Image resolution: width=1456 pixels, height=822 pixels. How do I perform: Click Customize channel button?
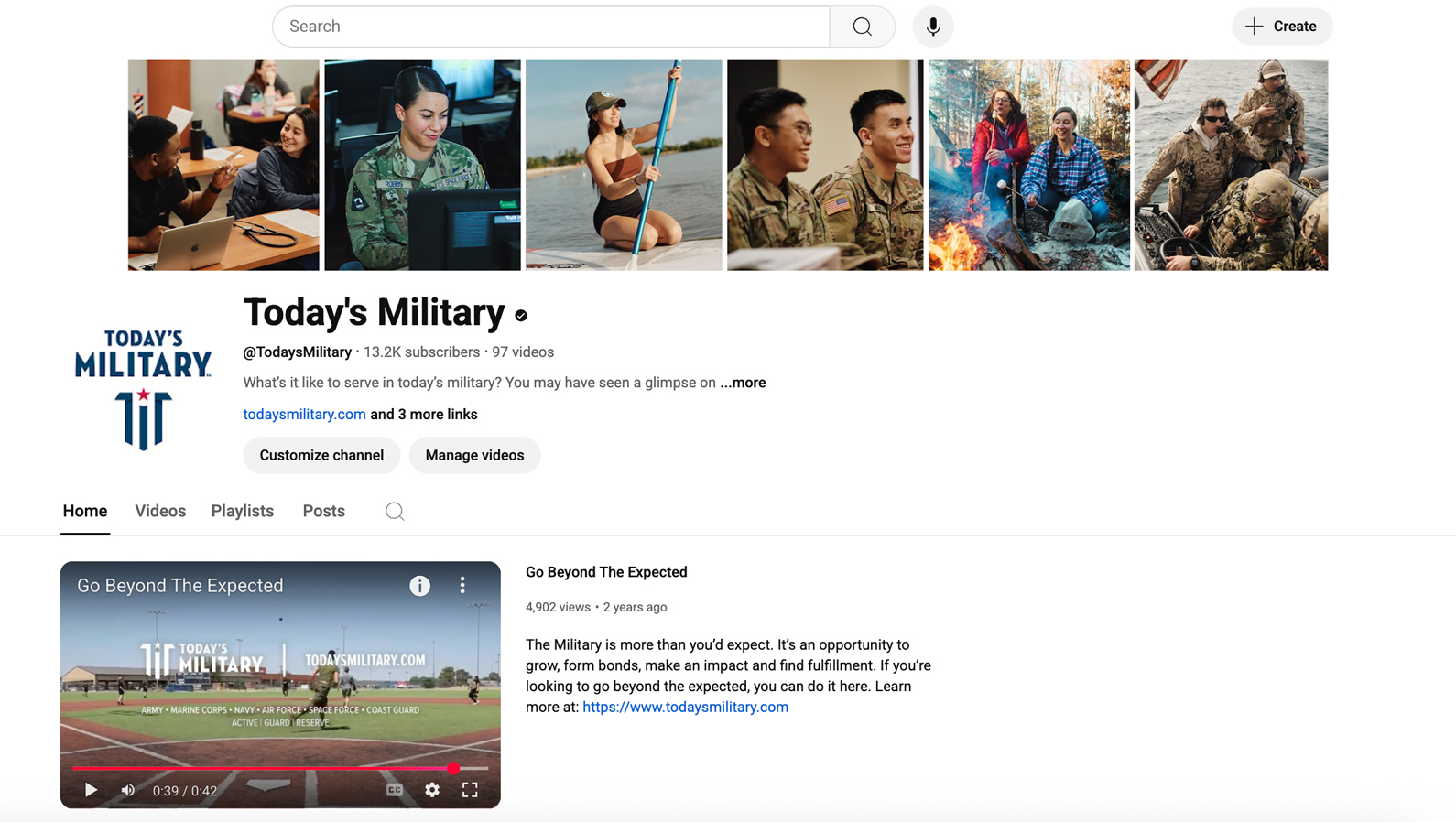(321, 455)
